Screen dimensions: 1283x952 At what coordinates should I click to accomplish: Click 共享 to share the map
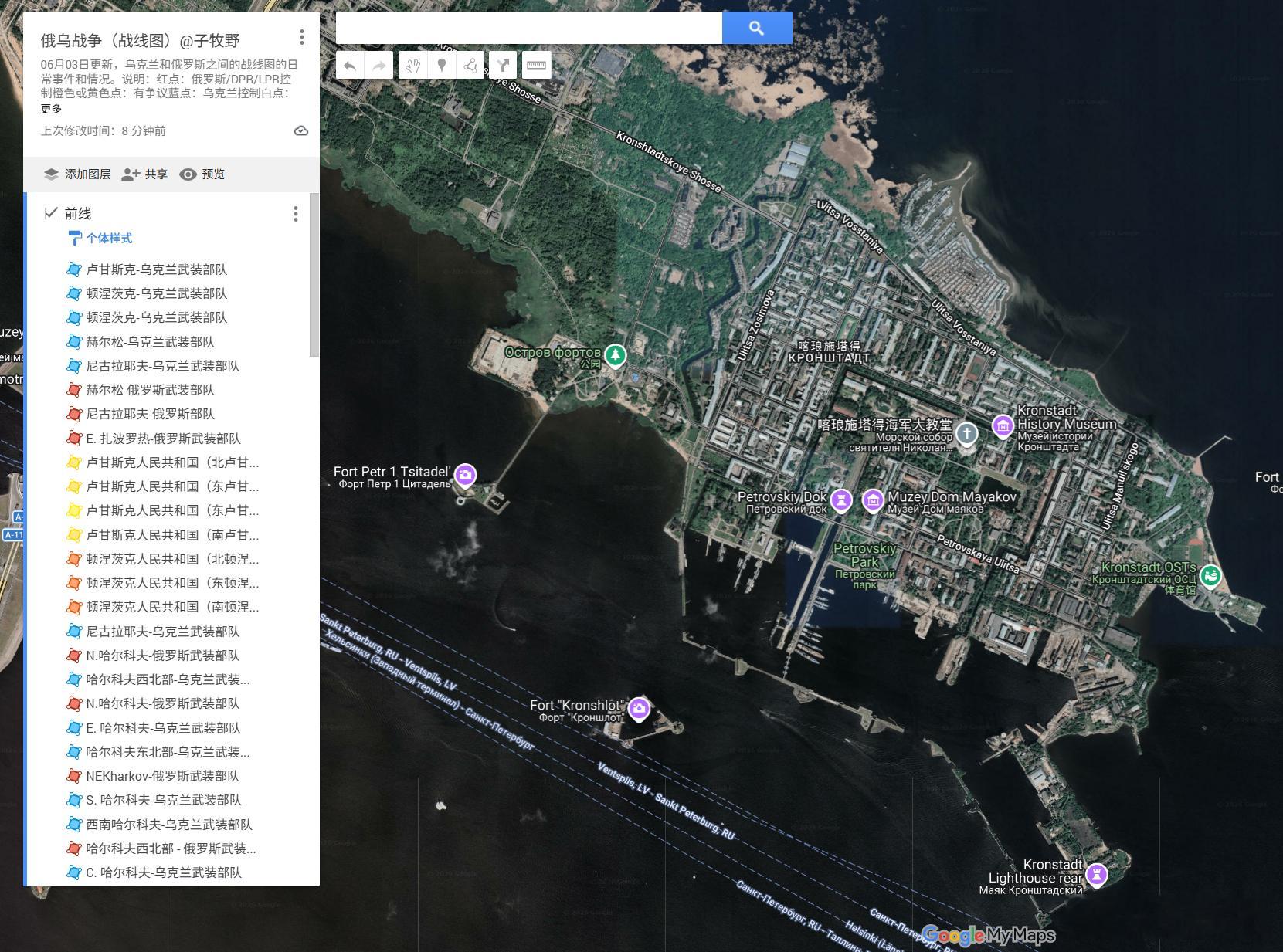[x=144, y=174]
